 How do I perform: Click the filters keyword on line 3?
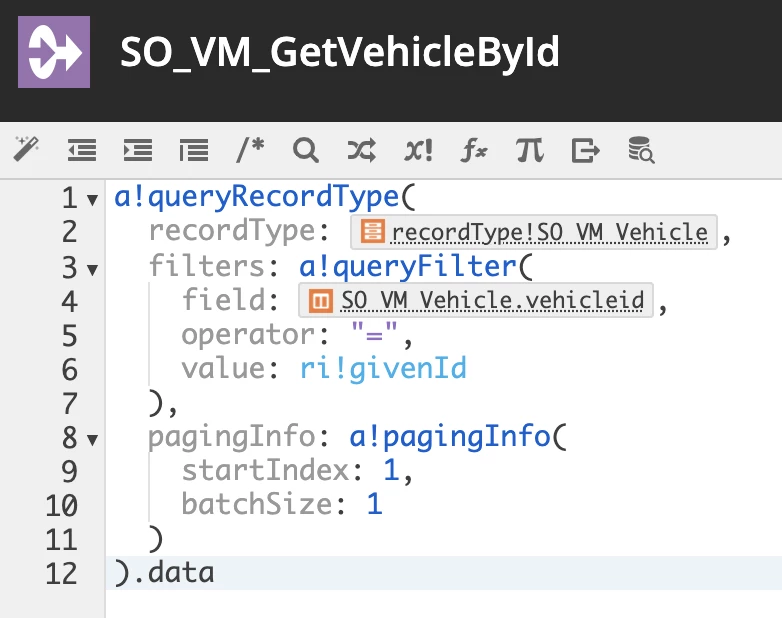pyautogui.click(x=206, y=265)
